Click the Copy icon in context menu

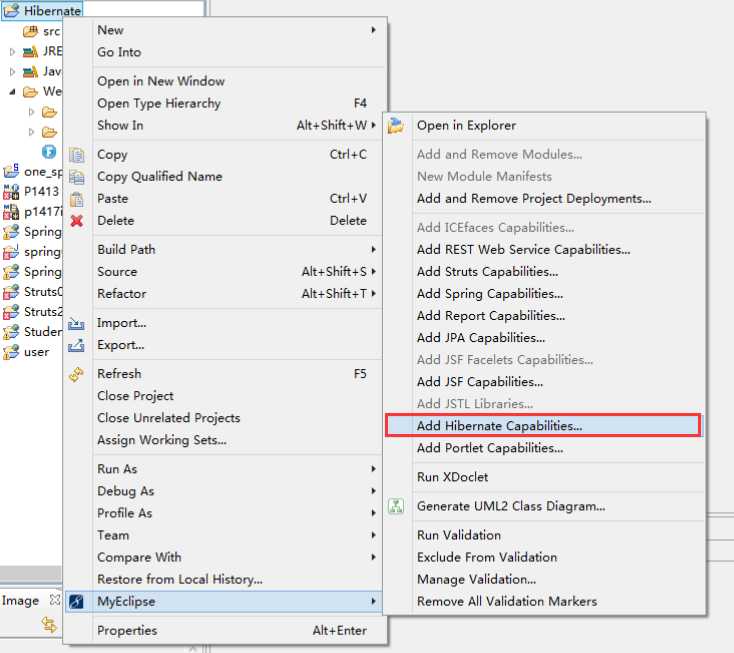[x=77, y=154]
